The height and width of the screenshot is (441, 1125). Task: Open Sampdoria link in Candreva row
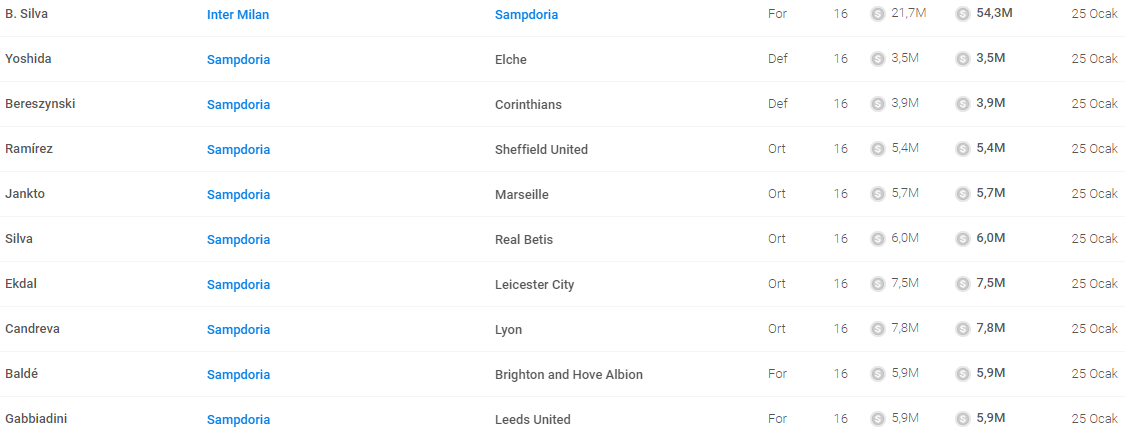(238, 330)
